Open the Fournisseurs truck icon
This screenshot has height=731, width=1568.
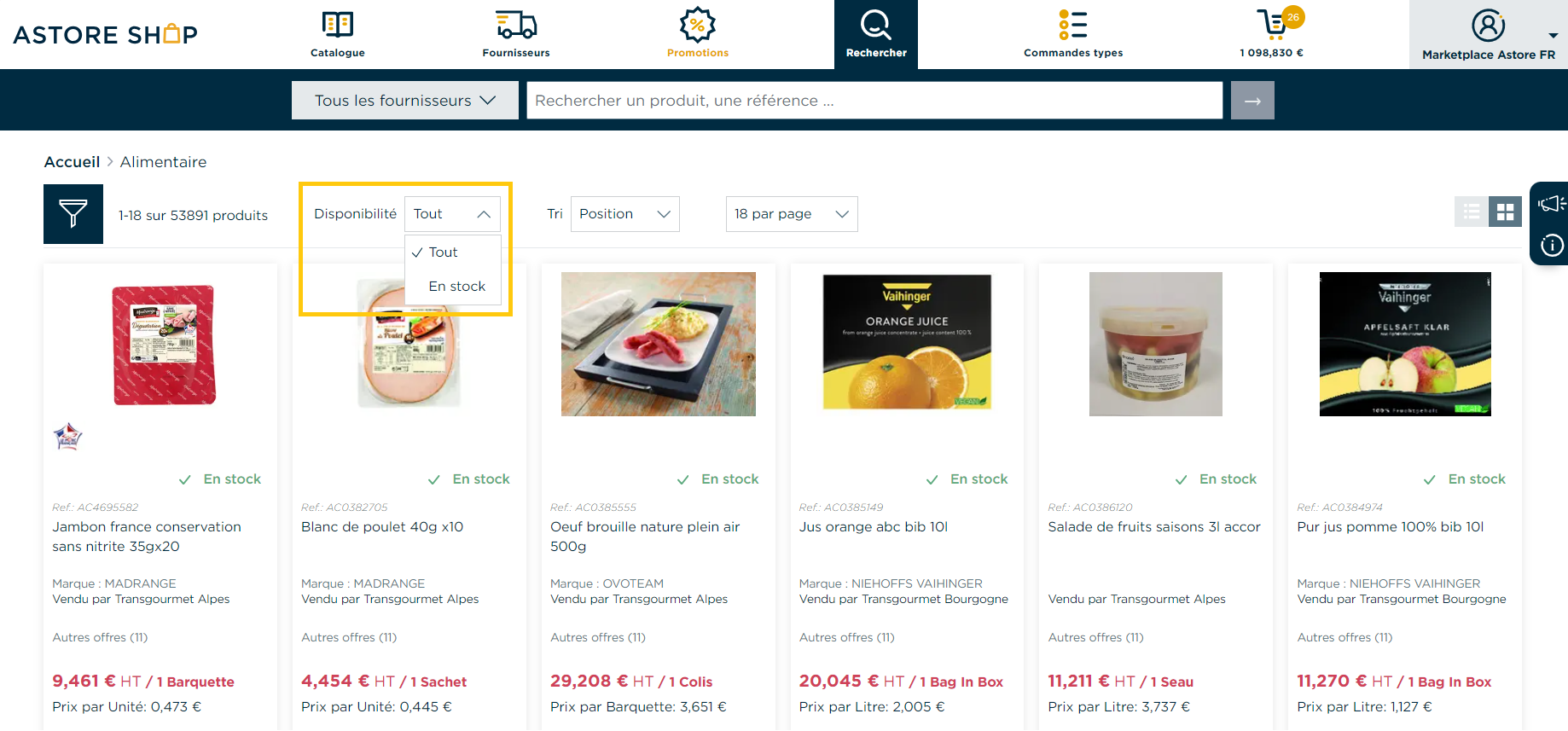point(516,25)
